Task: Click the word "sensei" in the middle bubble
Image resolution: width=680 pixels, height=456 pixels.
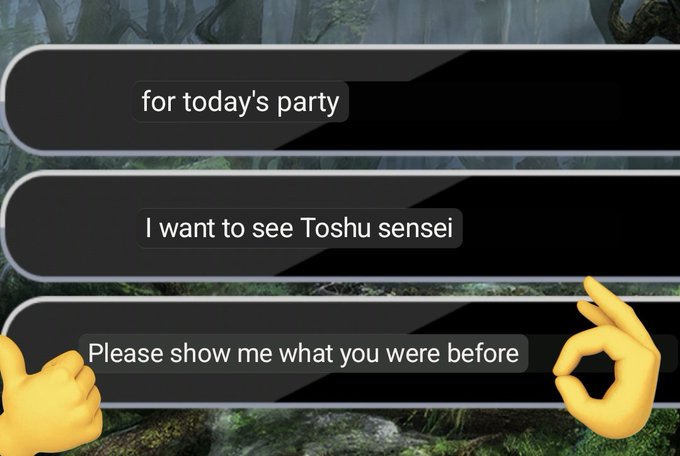Action: pos(415,228)
